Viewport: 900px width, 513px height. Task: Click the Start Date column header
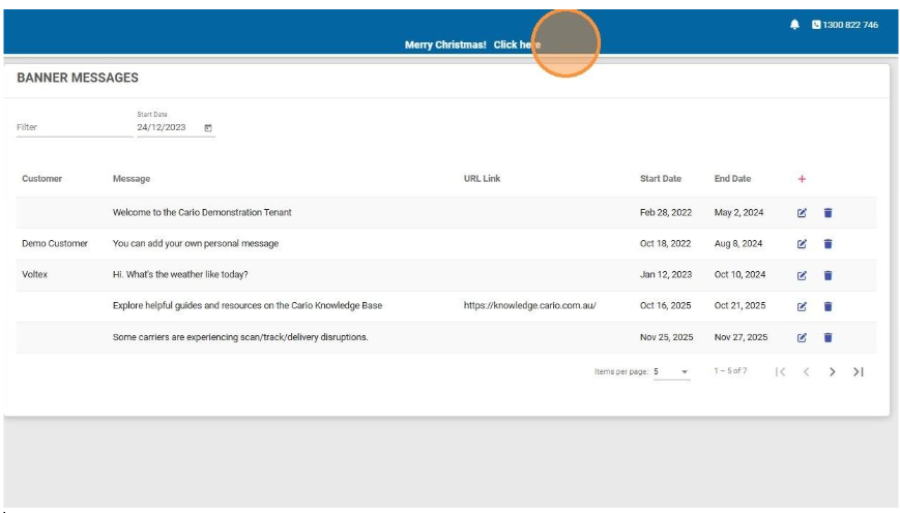660,179
